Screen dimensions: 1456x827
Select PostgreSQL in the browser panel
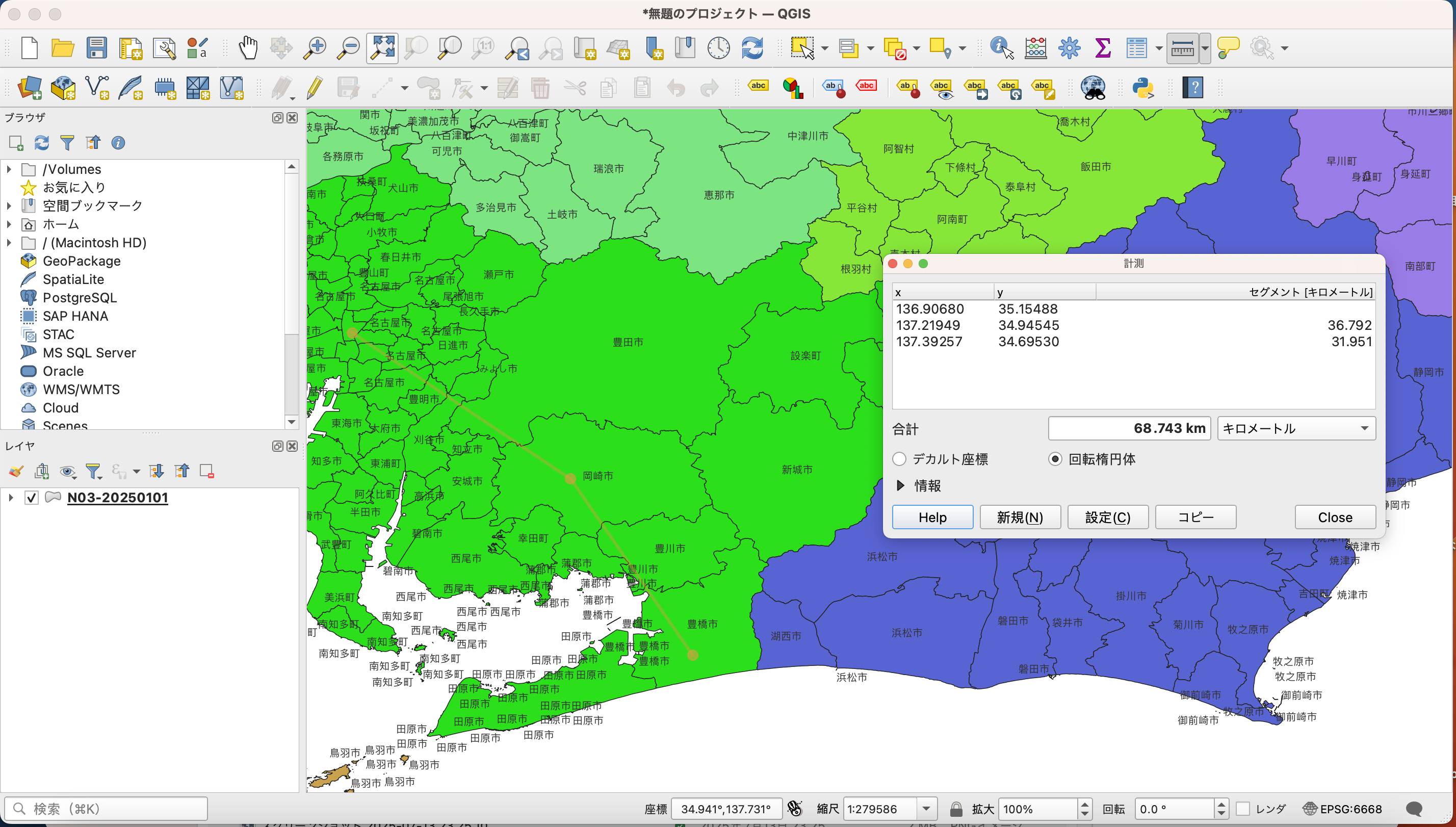80,298
